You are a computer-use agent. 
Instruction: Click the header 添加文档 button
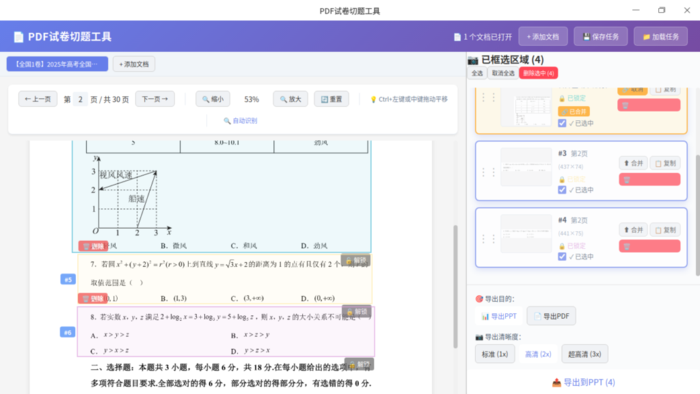tap(543, 37)
